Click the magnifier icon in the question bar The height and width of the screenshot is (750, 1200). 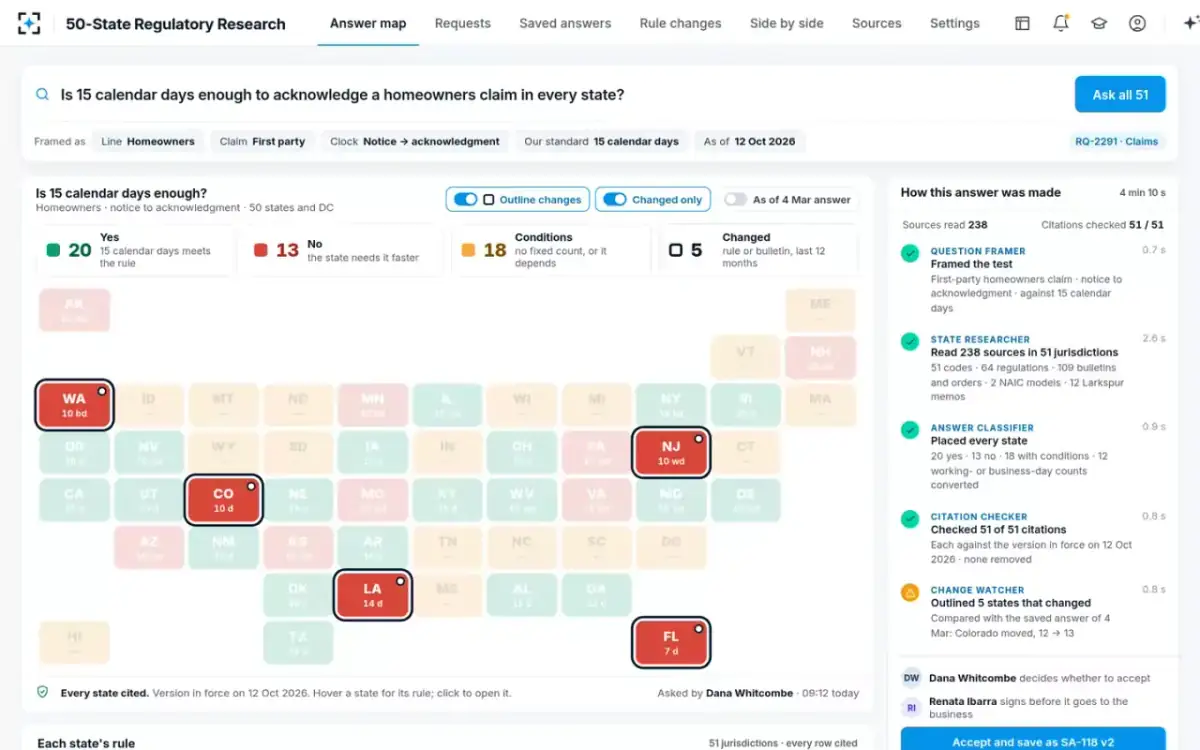point(42,94)
